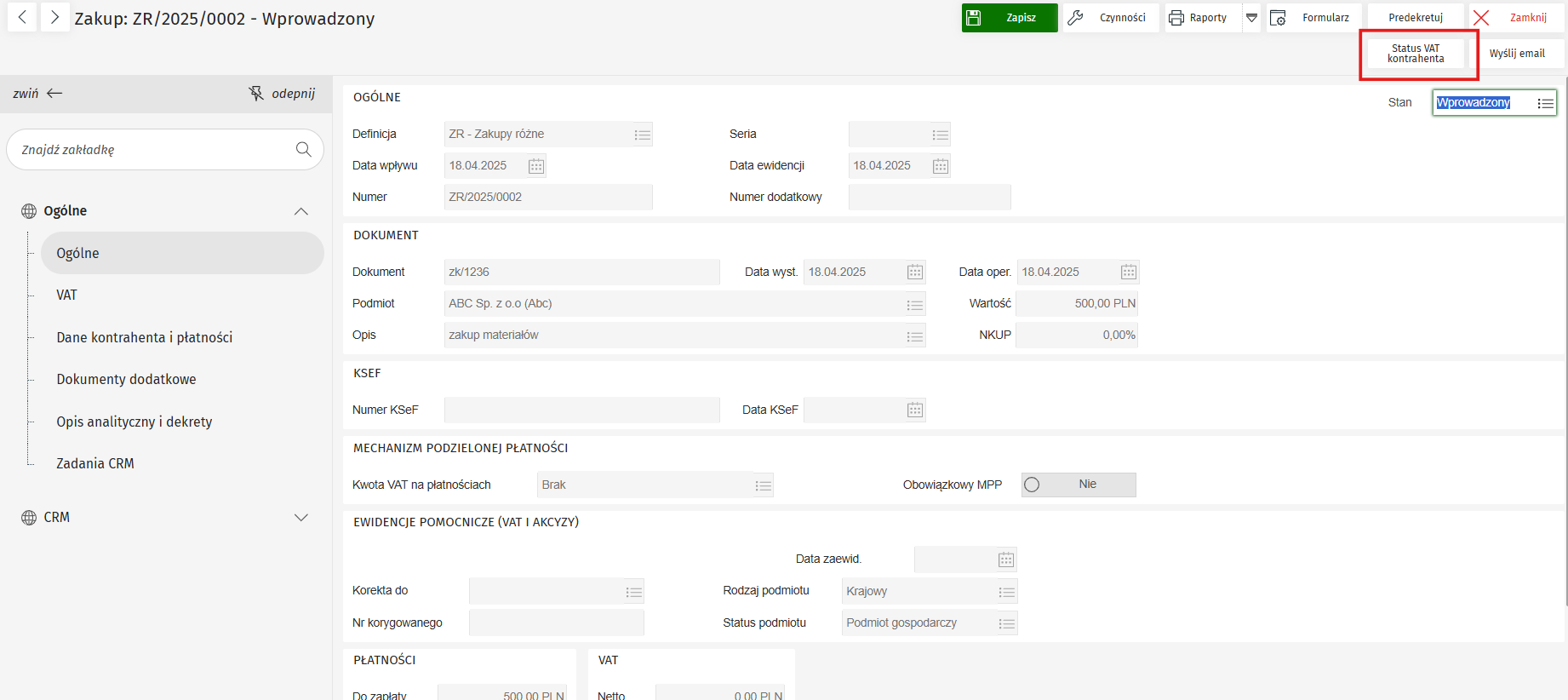Expand the Raporty dropdown arrow
This screenshot has height=700, width=1568.
click(x=1251, y=18)
